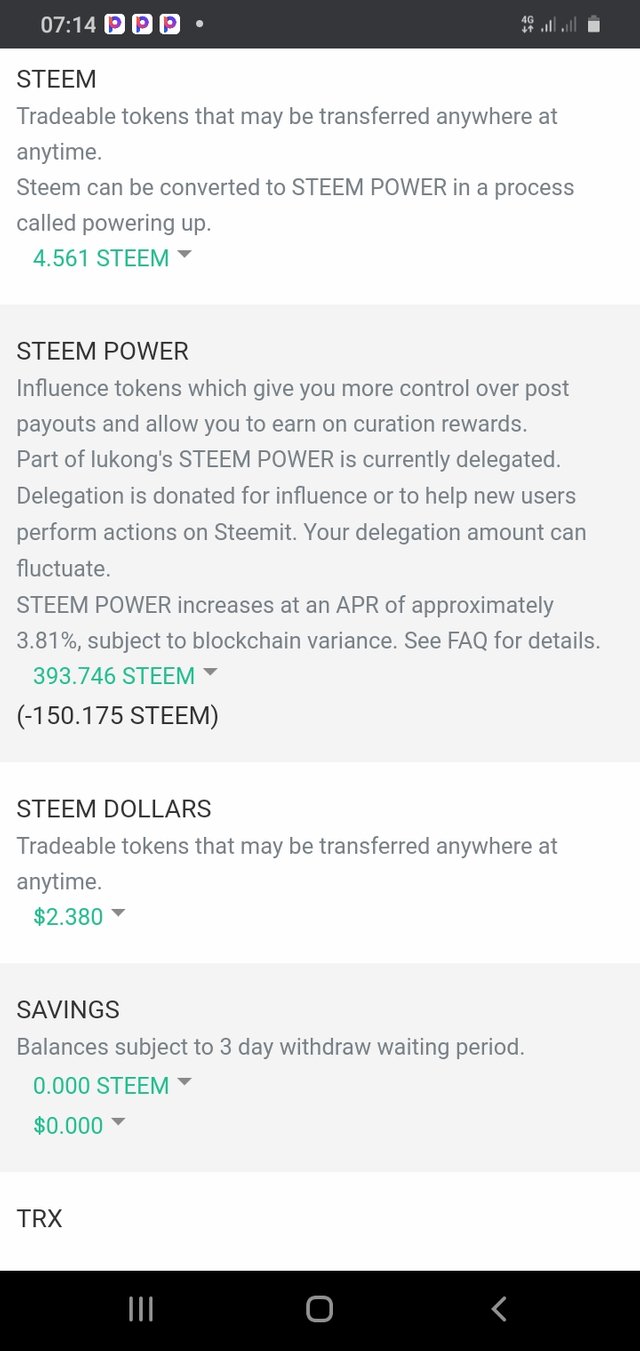Screen dimensions: 640x1351
Task: Open the savings 0.000 STEEM dropdown
Action: [184, 1084]
